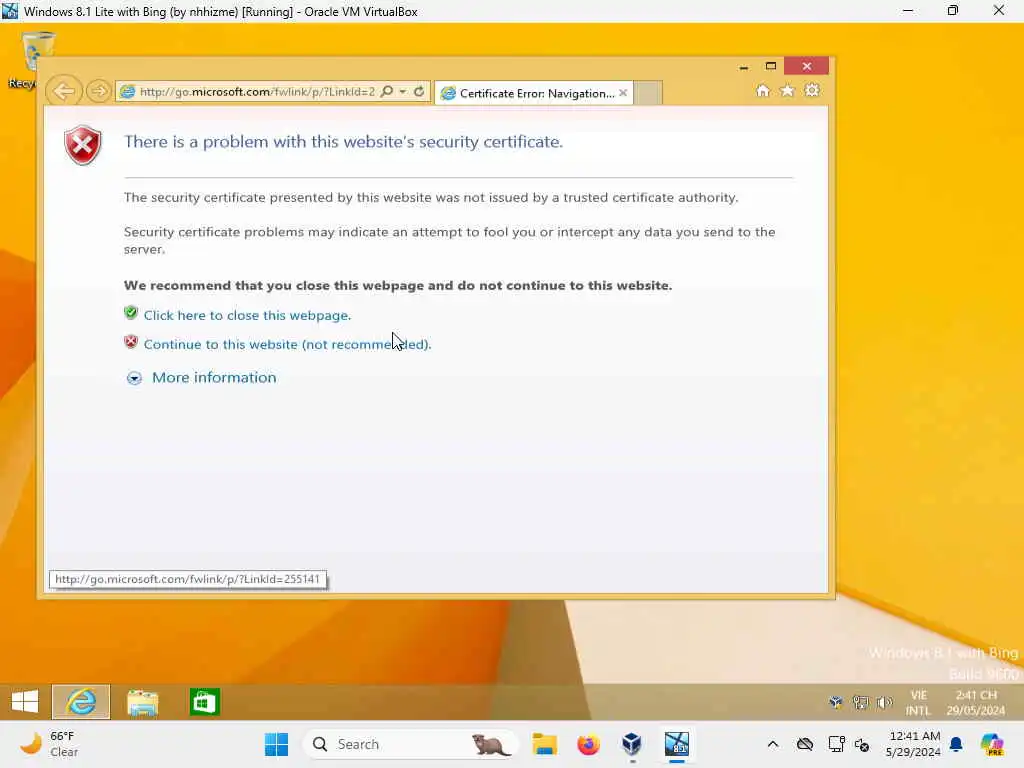This screenshot has width=1024, height=768.
Task: Open host notification bell icon
Action: point(956,744)
